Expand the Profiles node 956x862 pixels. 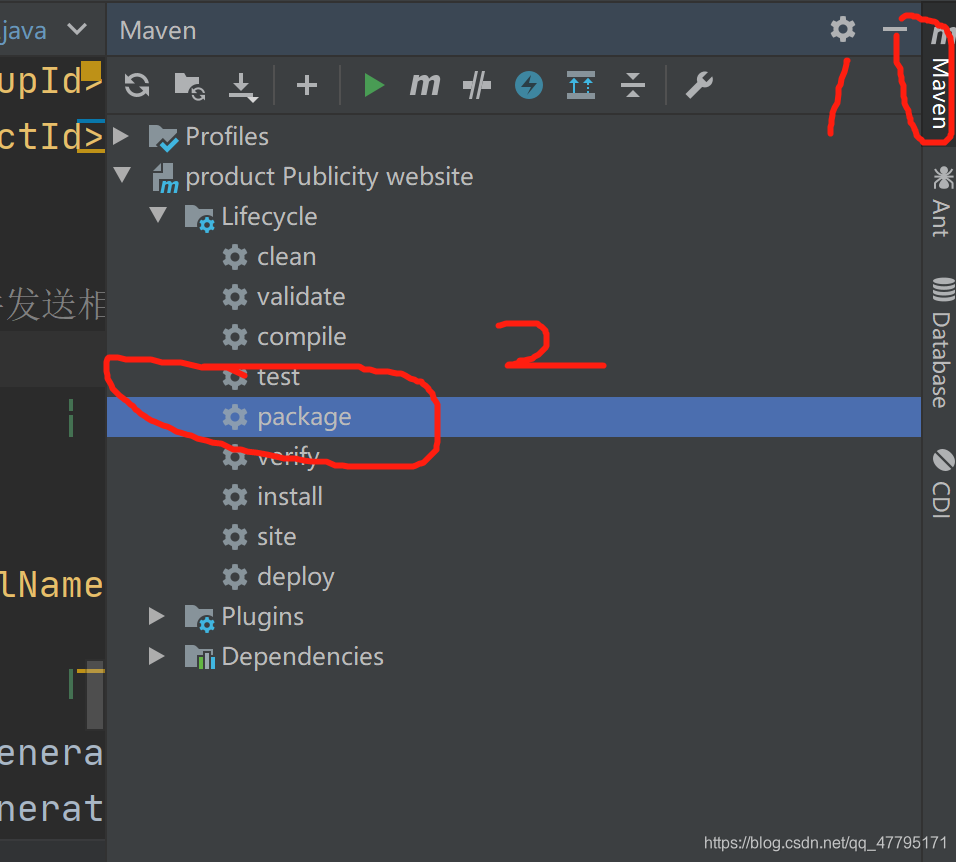point(121,136)
